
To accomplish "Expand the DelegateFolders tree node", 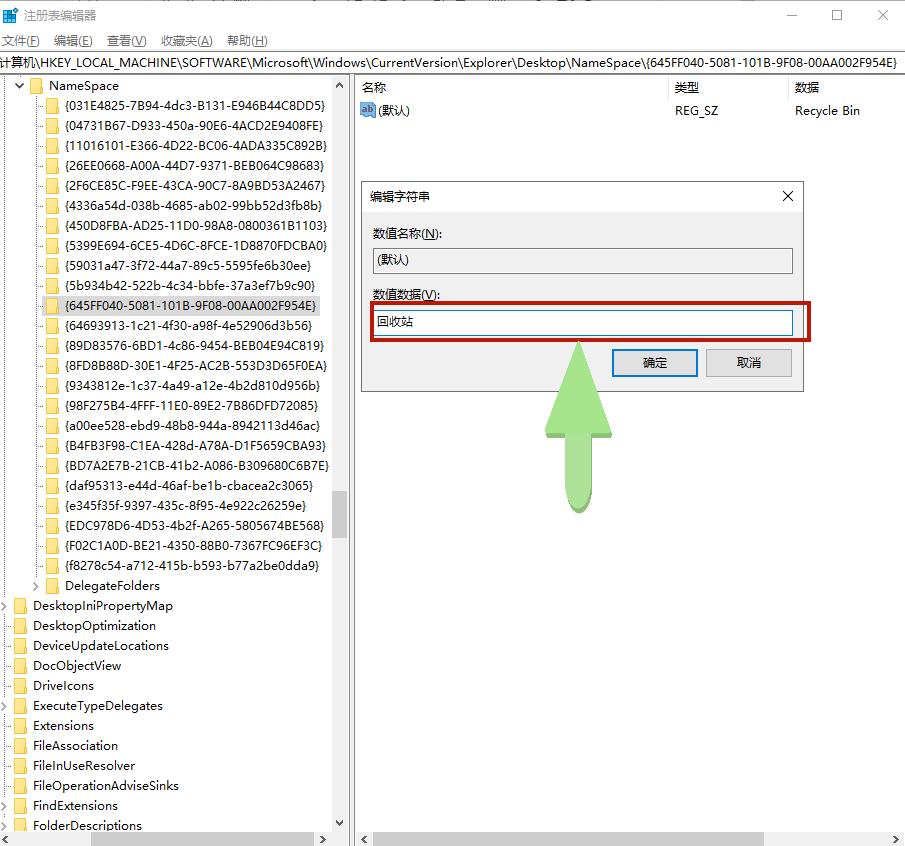I will click(x=37, y=586).
